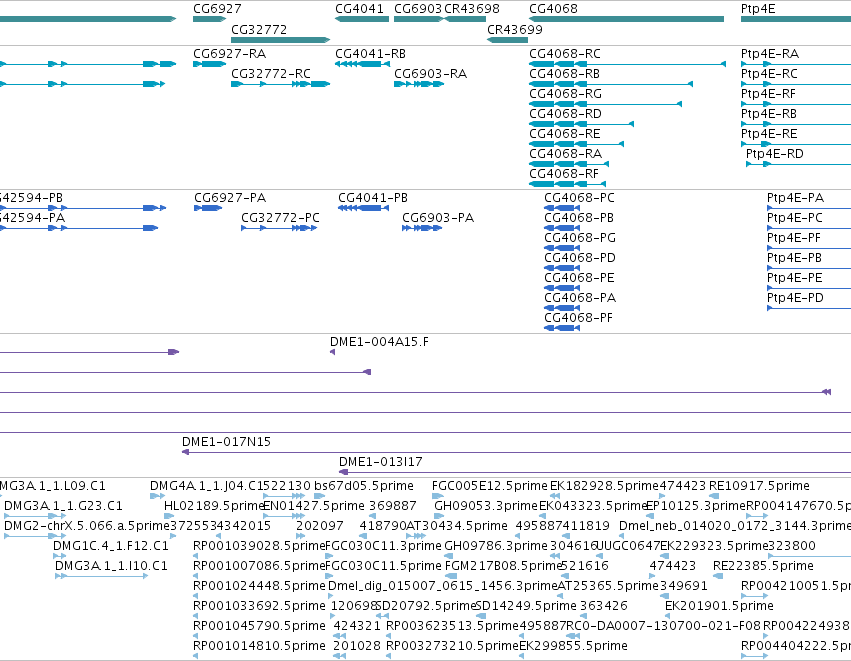The width and height of the screenshot is (851, 661).
Task: Select protein CG4068-PE
Action: tap(562, 288)
